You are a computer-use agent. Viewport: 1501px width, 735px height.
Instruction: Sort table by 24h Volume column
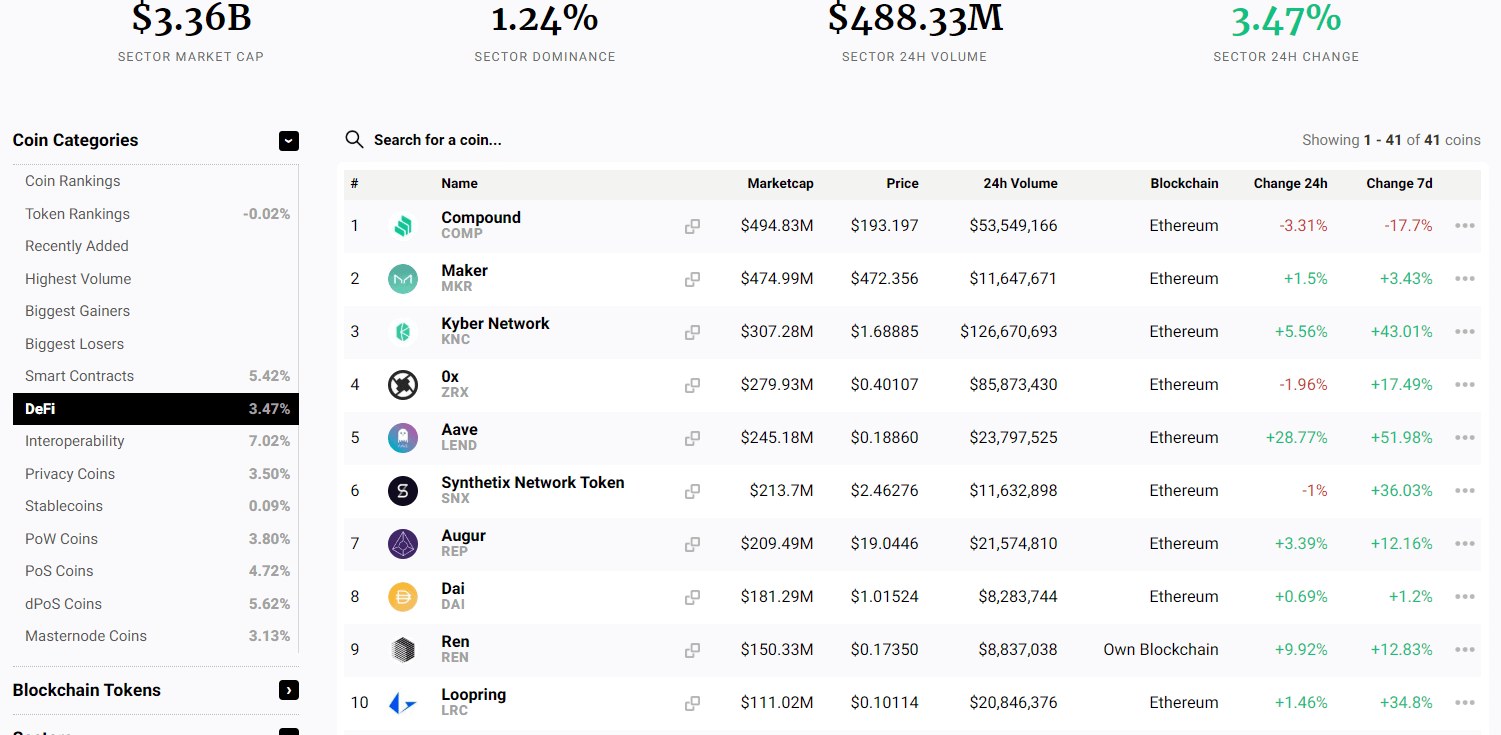click(1020, 184)
